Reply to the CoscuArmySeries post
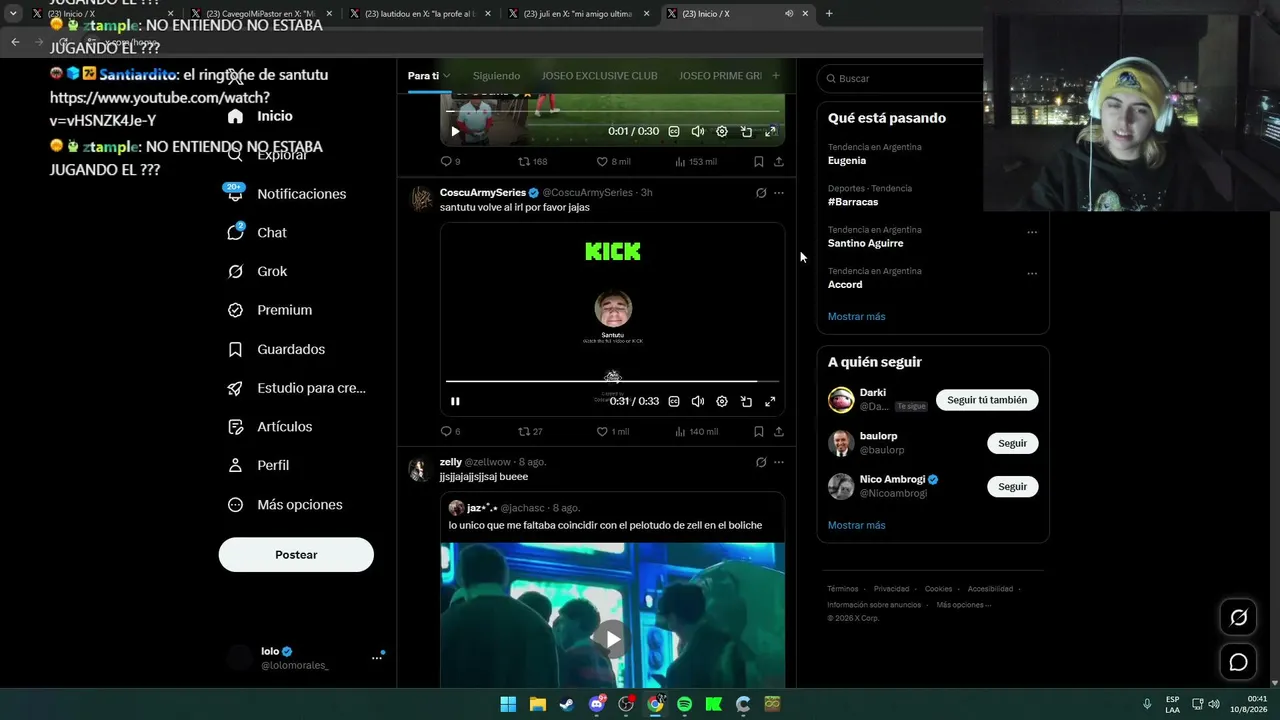This screenshot has height=720, width=1280. (x=447, y=432)
